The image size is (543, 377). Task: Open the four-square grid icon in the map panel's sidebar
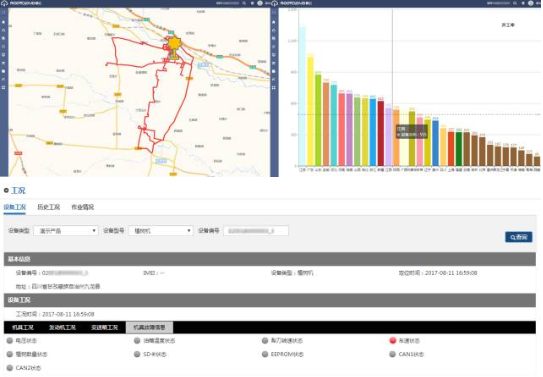[x=3, y=88]
